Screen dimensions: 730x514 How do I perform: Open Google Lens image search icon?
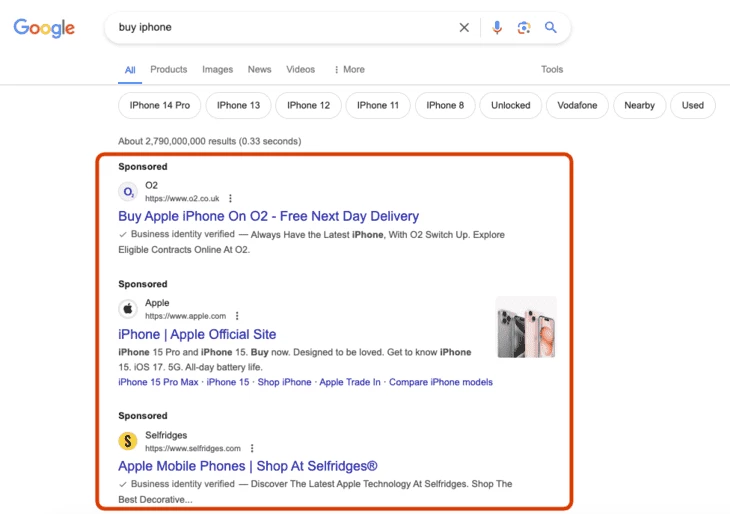(x=524, y=27)
